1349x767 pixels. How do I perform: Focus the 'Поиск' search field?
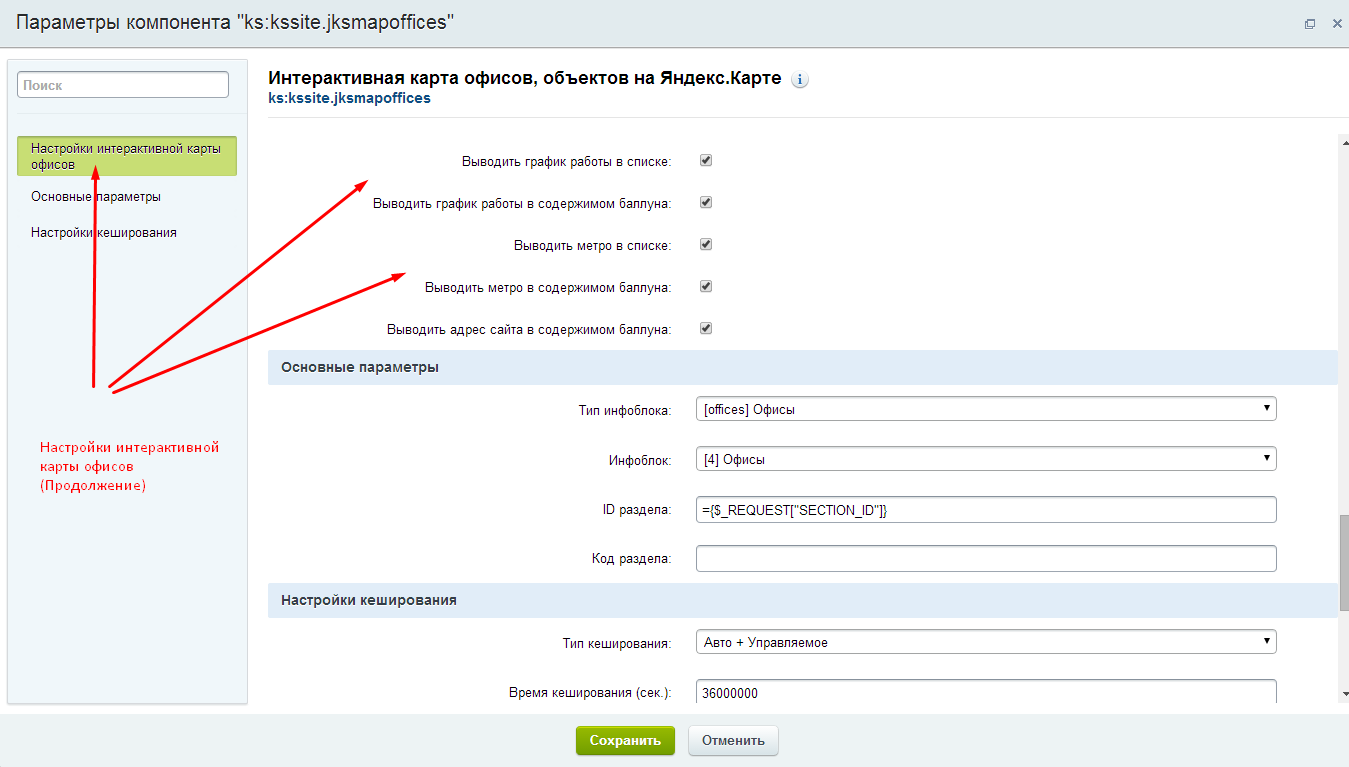point(123,85)
